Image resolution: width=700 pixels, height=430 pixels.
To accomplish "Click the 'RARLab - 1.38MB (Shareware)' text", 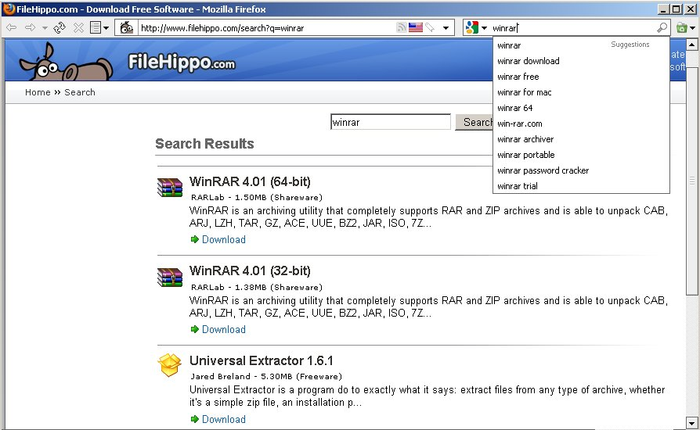I will (257, 287).
